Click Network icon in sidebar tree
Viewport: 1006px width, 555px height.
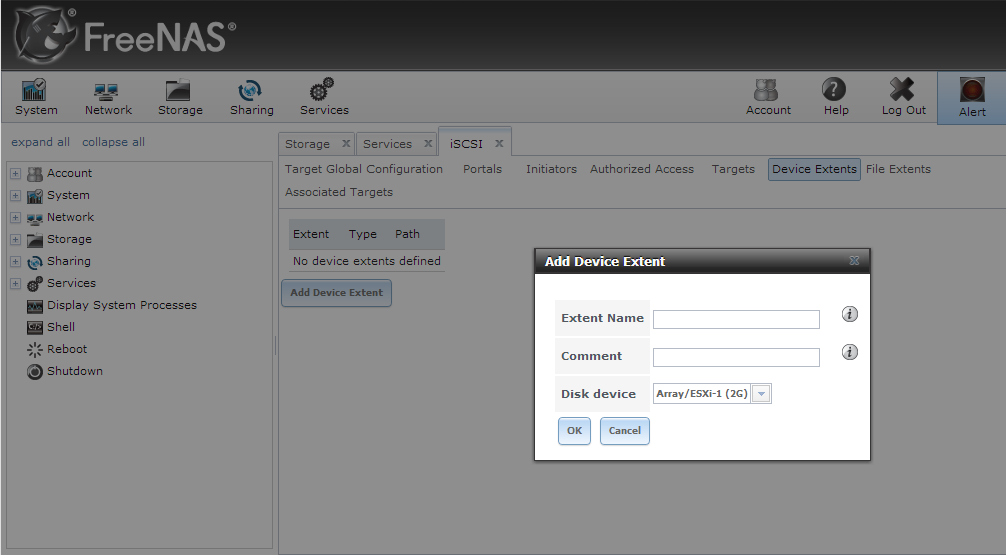point(35,218)
